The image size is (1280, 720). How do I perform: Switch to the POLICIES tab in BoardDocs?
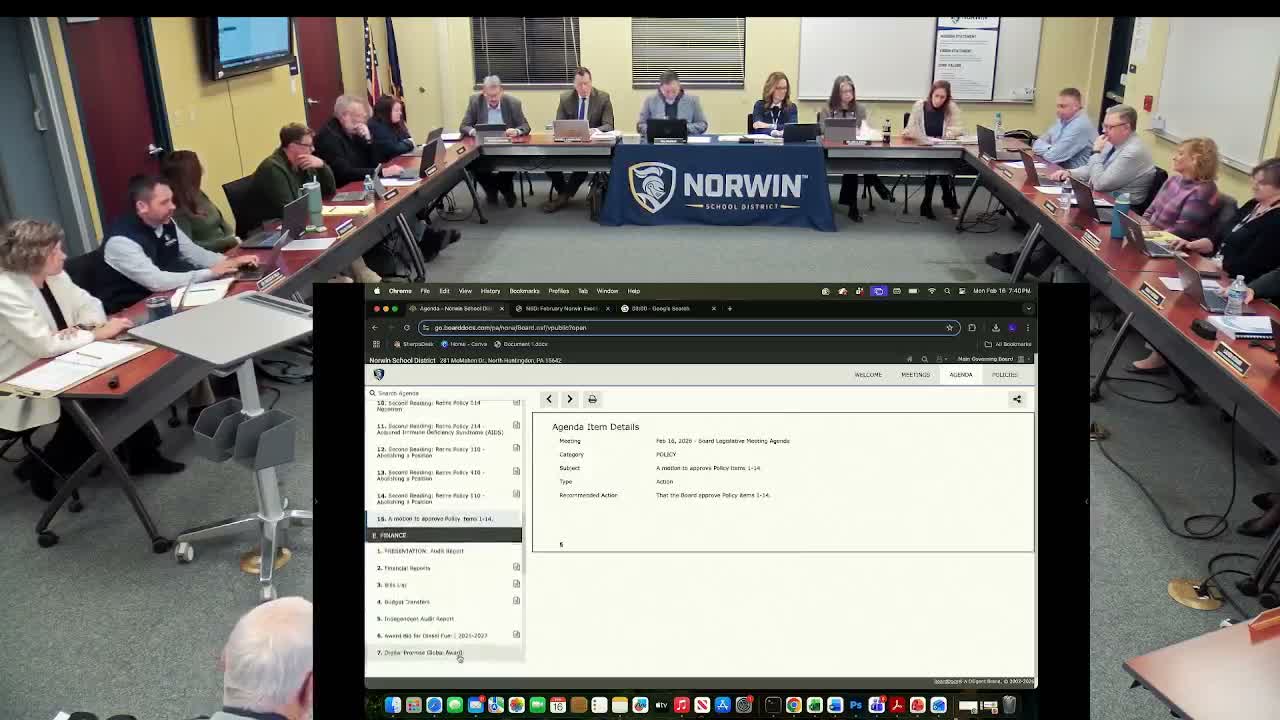pyautogui.click(x=1005, y=374)
